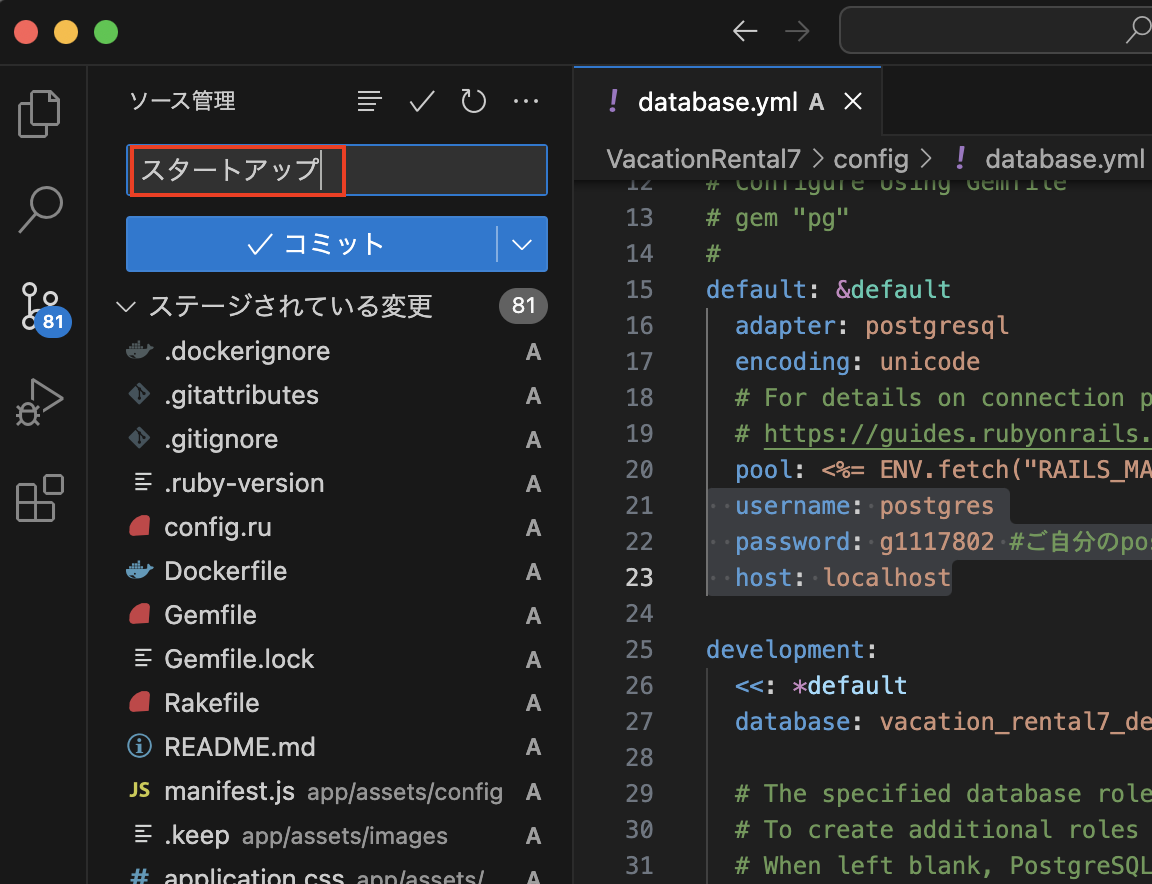Open README.md staged file
The width and height of the screenshot is (1152, 884).
point(240,747)
